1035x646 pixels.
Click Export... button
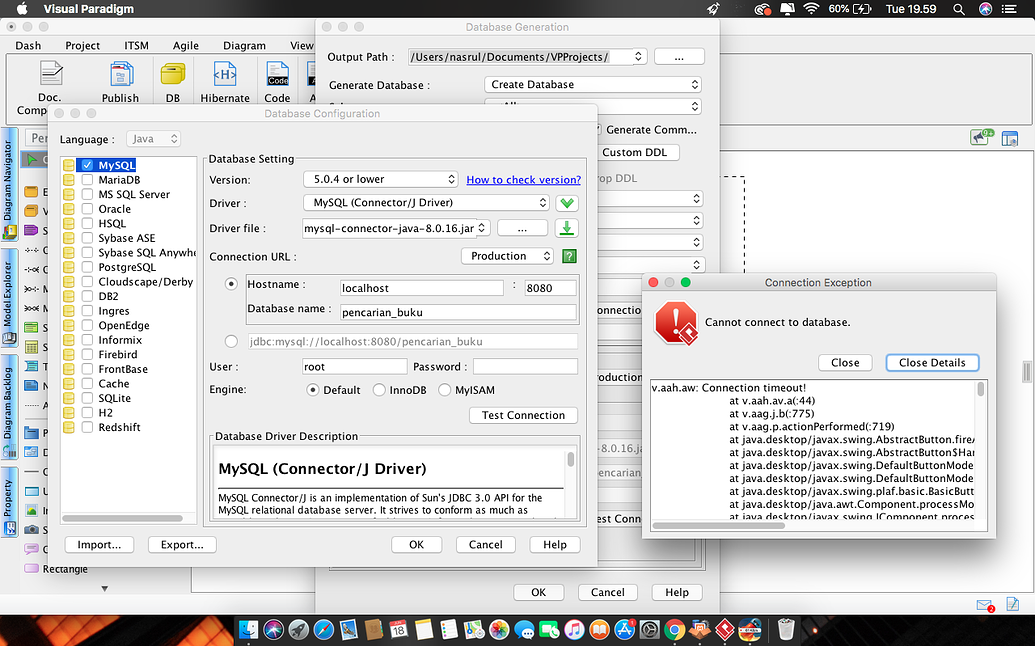(182, 544)
